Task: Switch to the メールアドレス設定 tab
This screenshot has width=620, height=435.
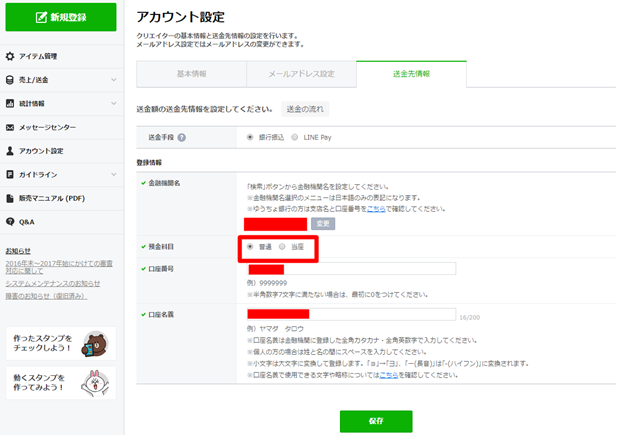Action: click(x=301, y=74)
